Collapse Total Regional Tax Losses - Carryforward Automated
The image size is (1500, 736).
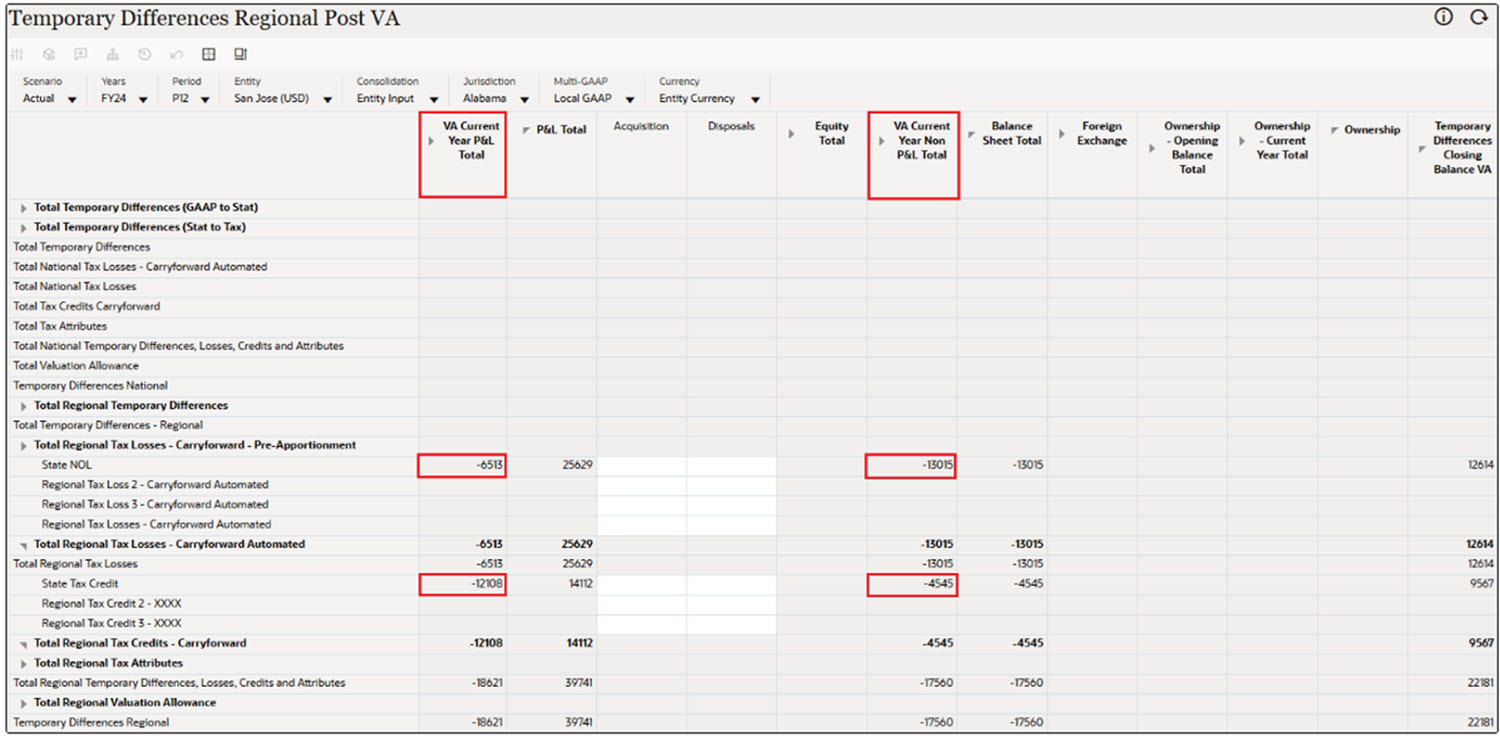pyautogui.click(x=23, y=545)
